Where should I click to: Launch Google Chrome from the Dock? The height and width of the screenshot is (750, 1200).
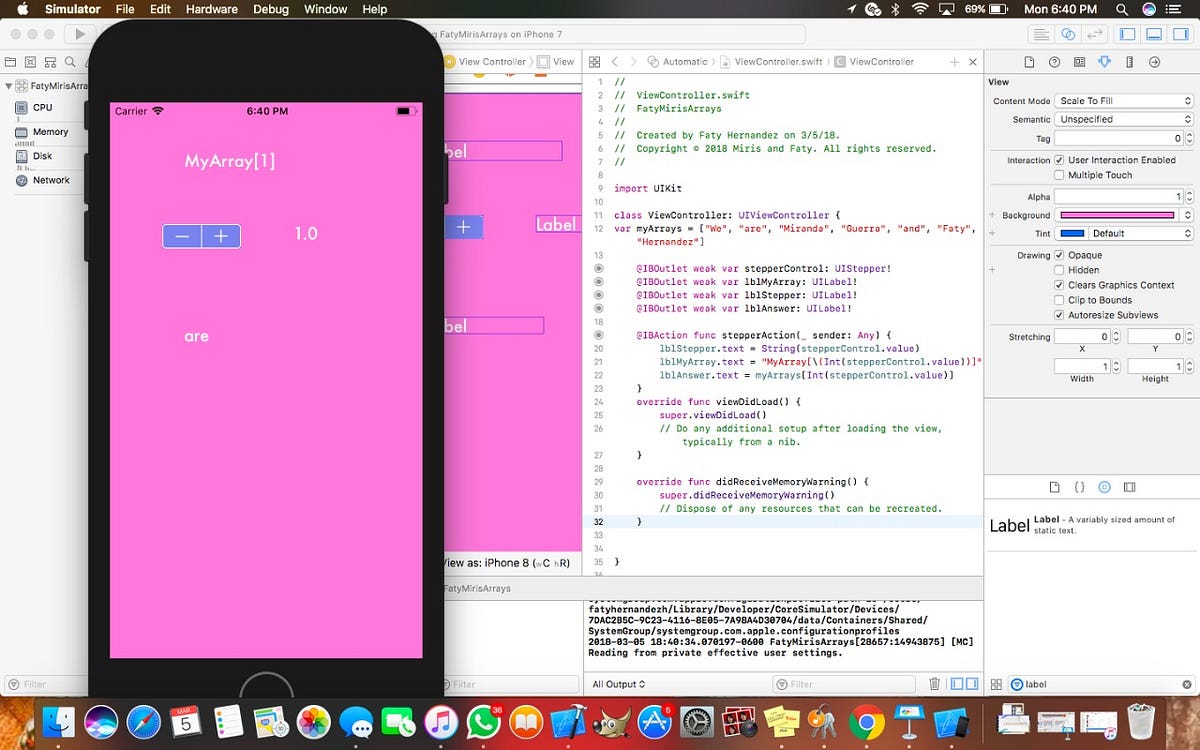866,721
